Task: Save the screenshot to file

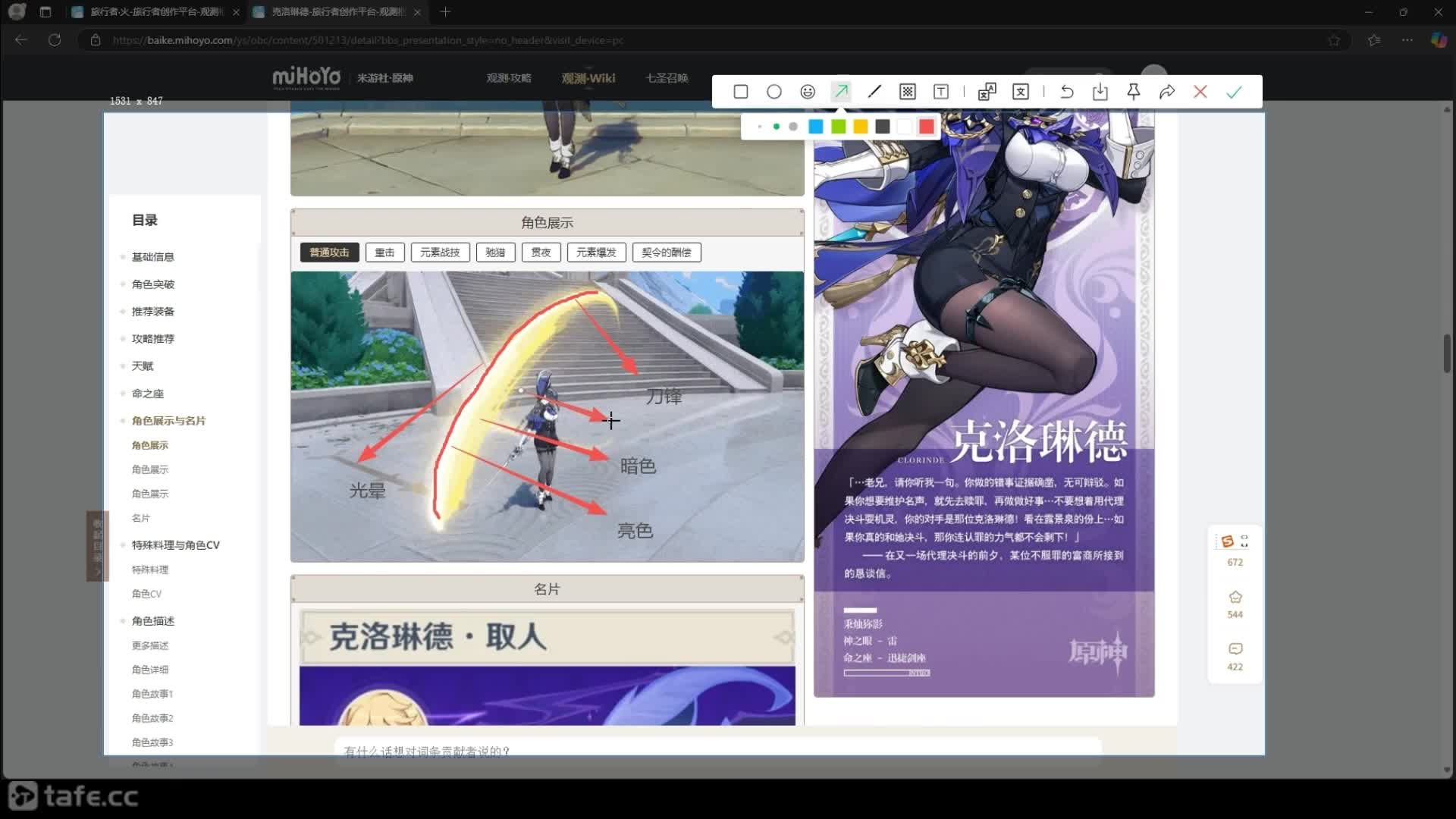Action: pos(1100,92)
